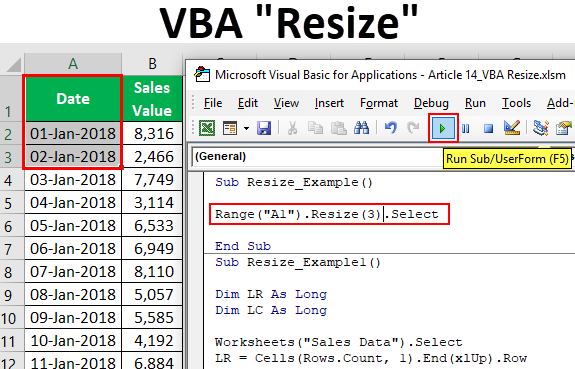The width and height of the screenshot is (575, 369).
Task: Click the Dim LC As Long line
Action: [x=271, y=310]
